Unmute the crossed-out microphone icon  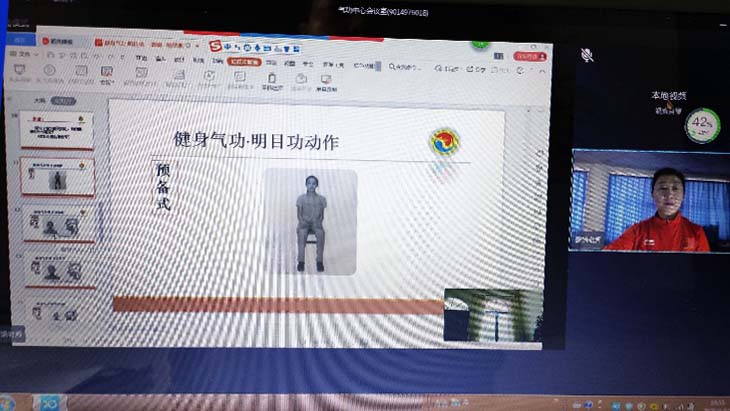pyautogui.click(x=587, y=55)
